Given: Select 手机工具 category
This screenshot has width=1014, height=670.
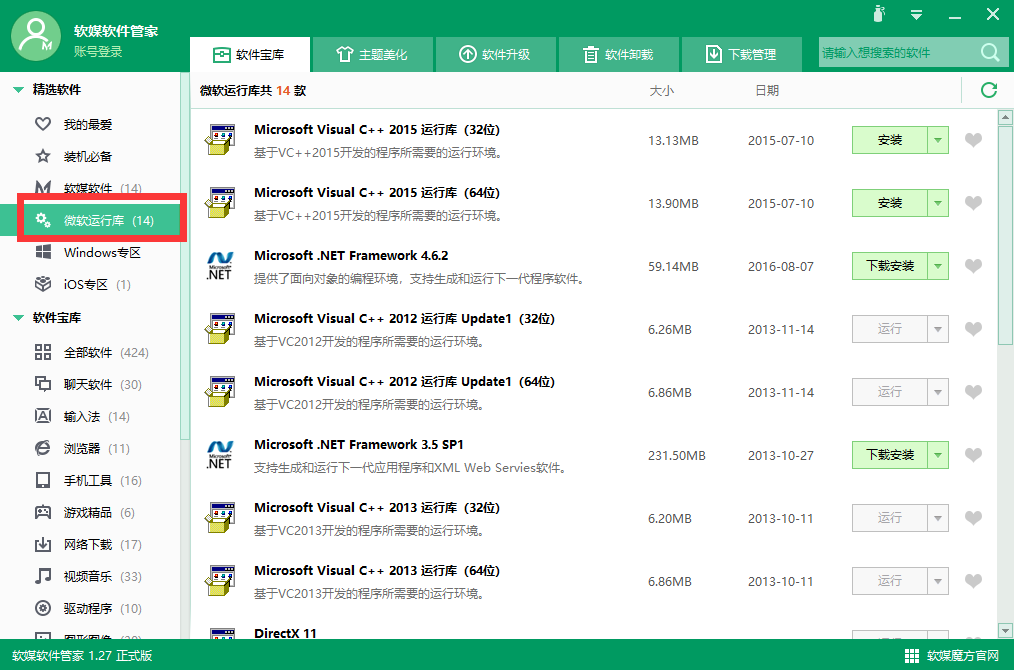Looking at the screenshot, I should point(88,481).
